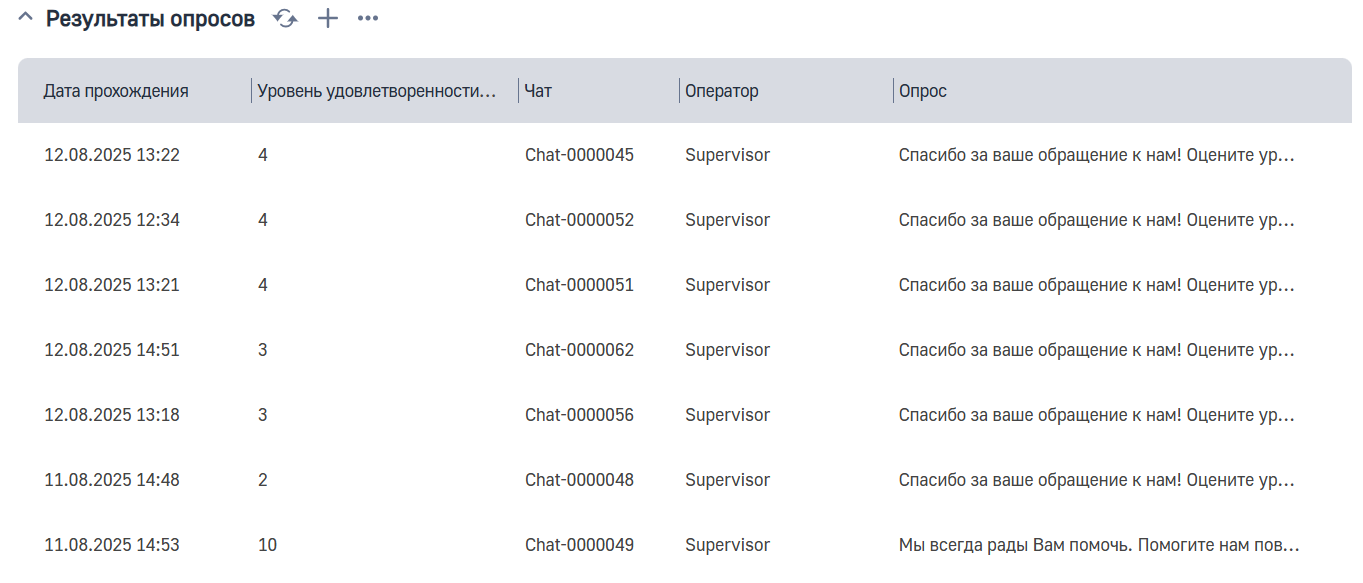Open the Chat-0000056 record
The image size is (1363, 583).
pyautogui.click(x=579, y=415)
